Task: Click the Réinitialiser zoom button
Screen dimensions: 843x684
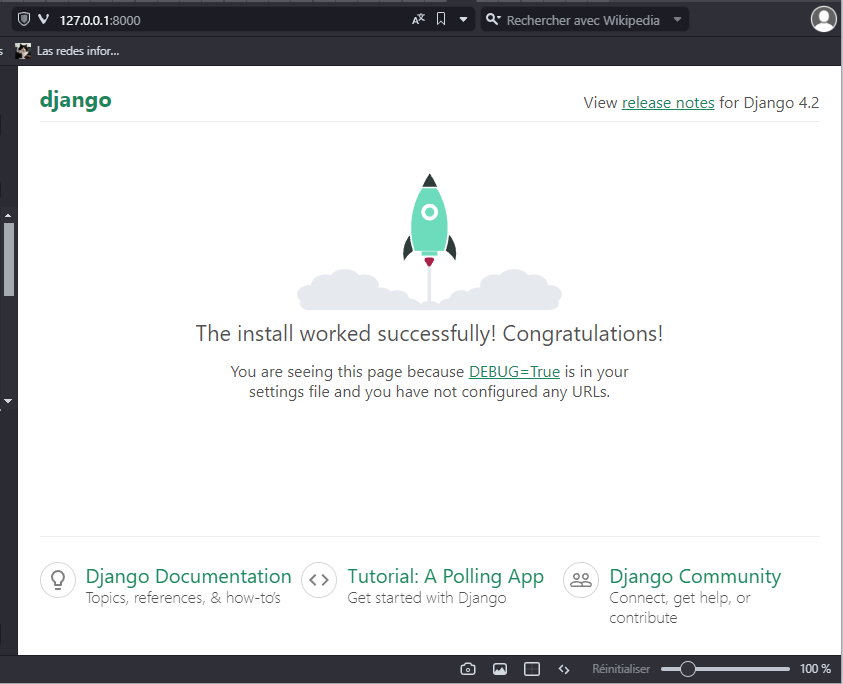Action: [x=621, y=669]
